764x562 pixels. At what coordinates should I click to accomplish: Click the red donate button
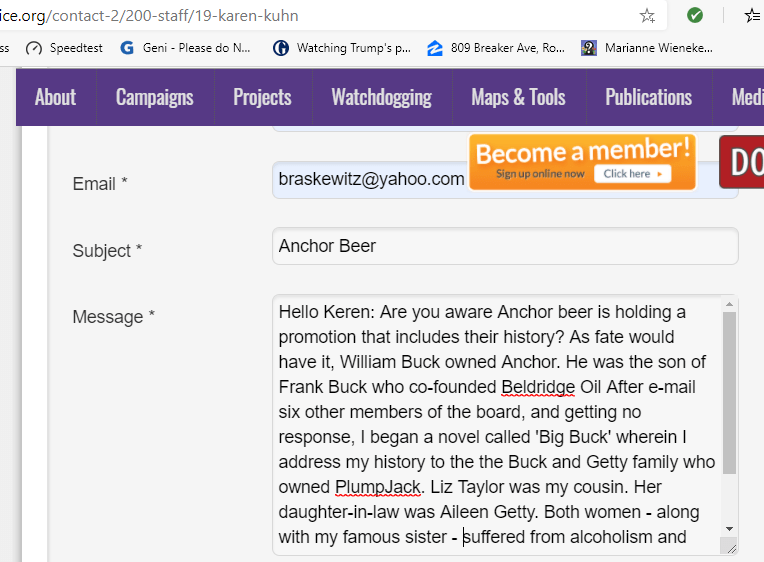[742, 162]
